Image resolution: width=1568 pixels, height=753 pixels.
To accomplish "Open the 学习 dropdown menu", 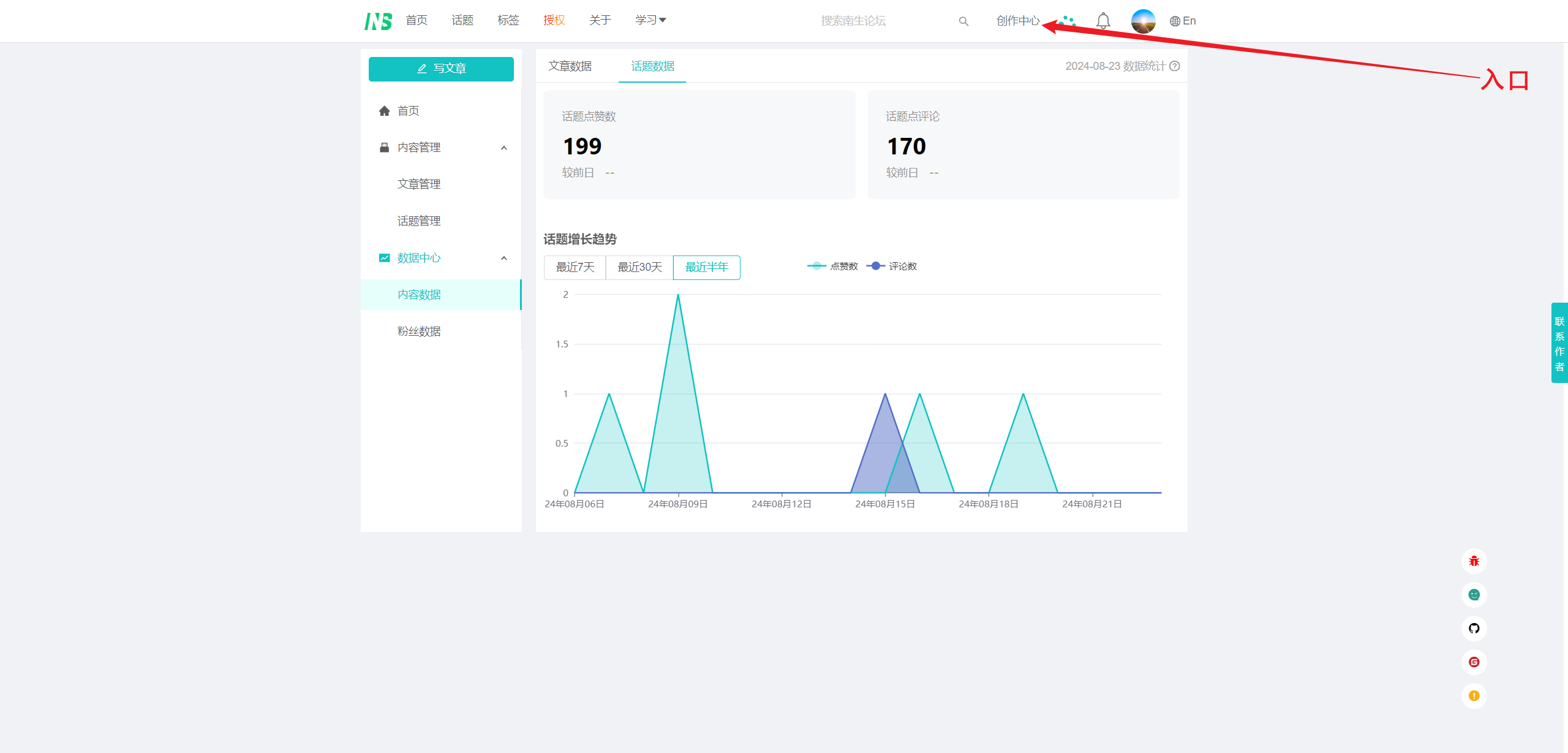I will coord(650,20).
